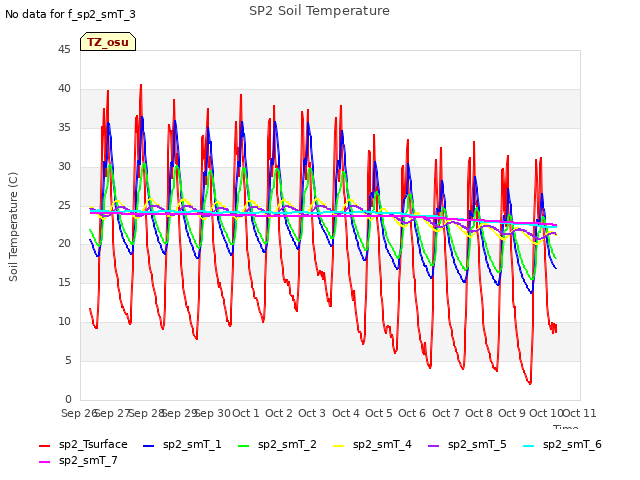The width and height of the screenshot is (640, 480).
Task: Click the 25 y-axis tick label
Action: click(64, 205)
